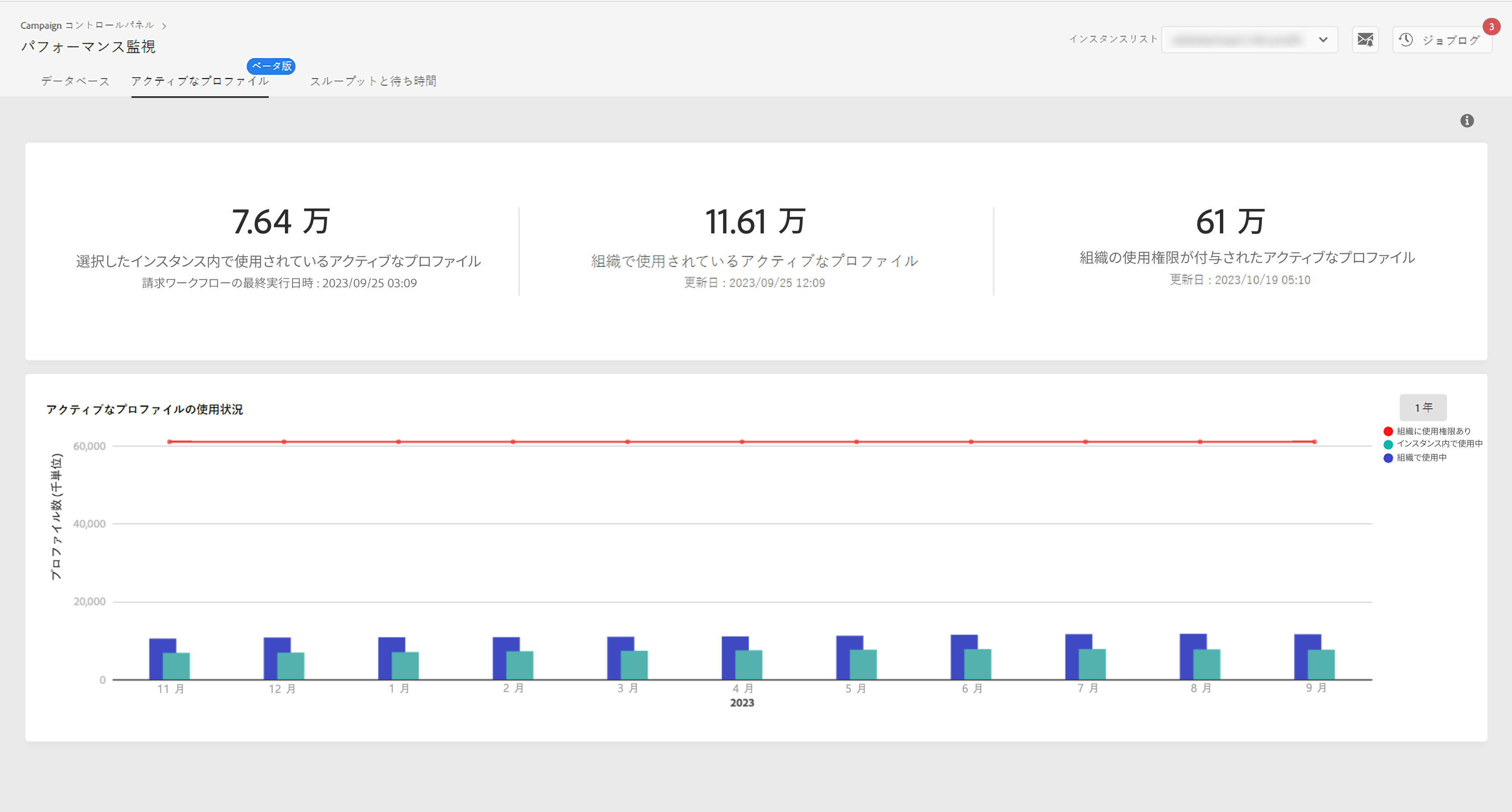Viewport: 1512px width, 812px height.
Task: Click the red line data point above 4 月
Action: pyautogui.click(x=742, y=442)
